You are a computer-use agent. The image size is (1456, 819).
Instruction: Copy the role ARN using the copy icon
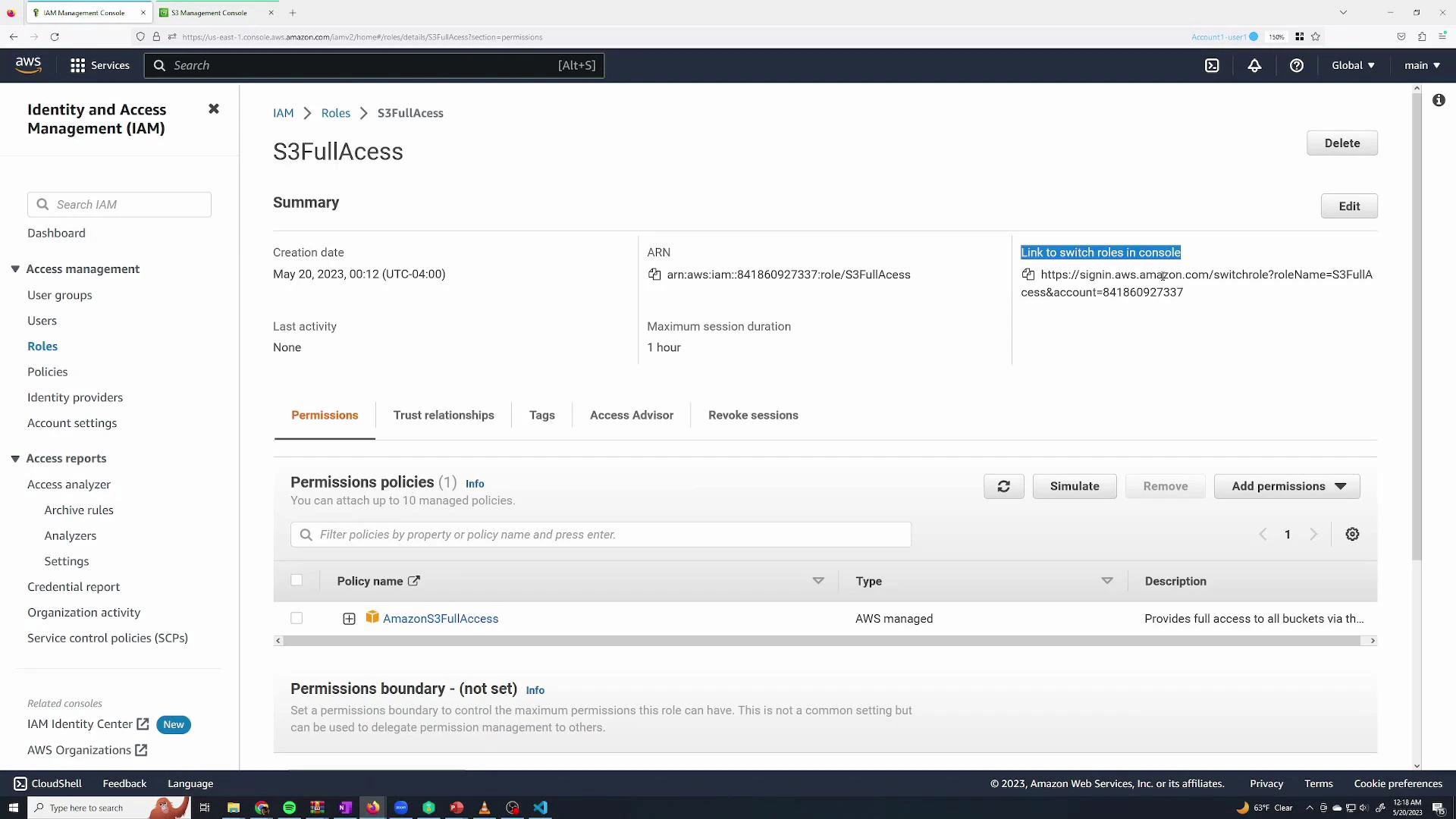(x=654, y=275)
